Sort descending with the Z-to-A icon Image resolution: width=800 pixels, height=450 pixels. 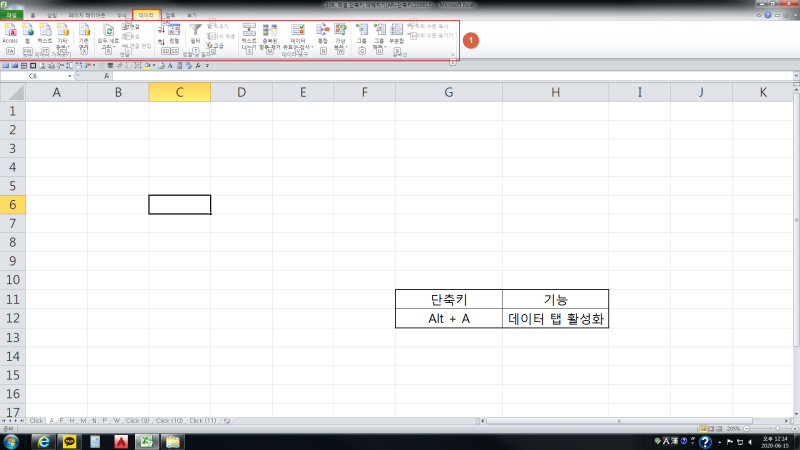(x=161, y=42)
